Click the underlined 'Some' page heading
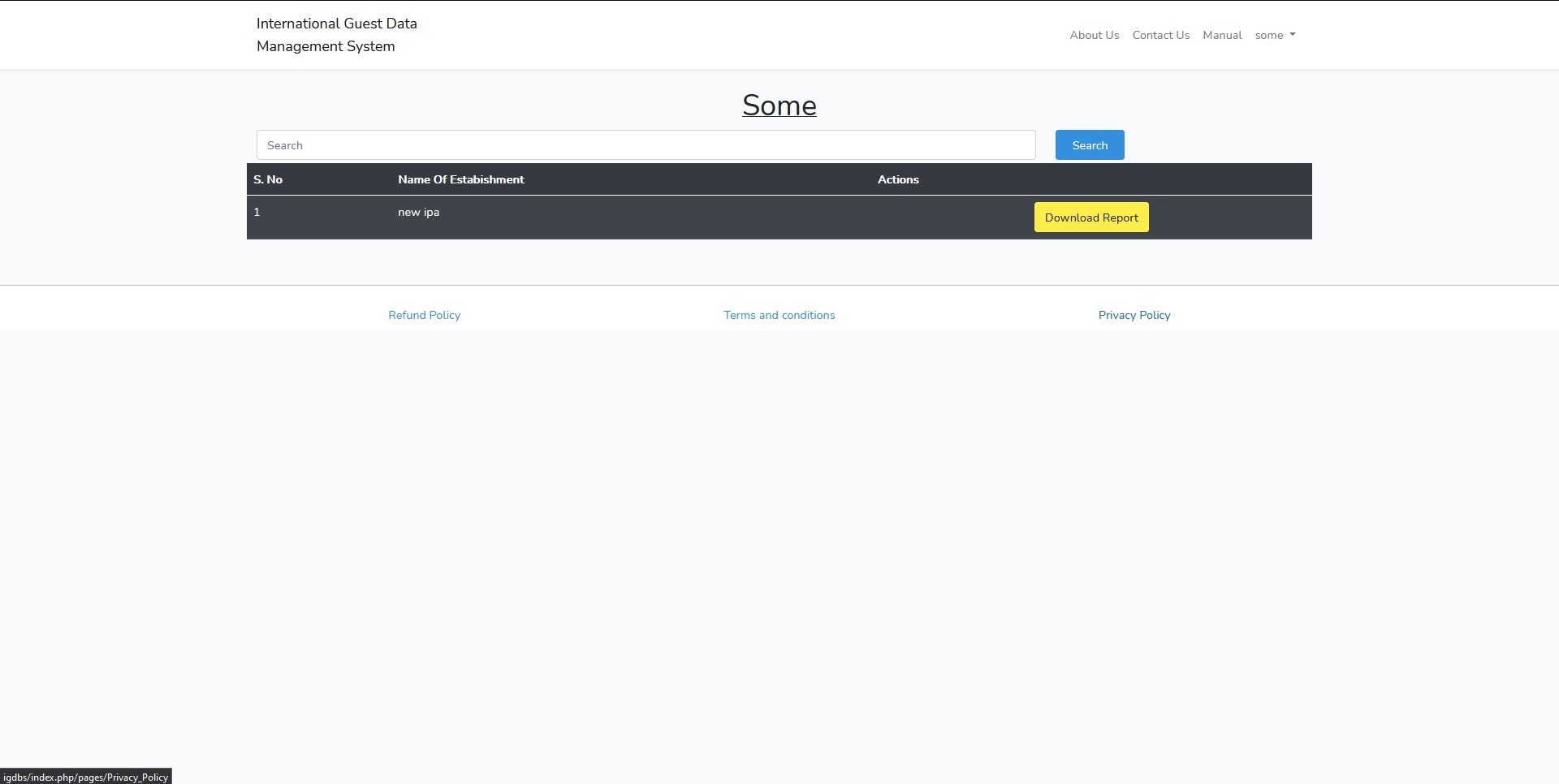This screenshot has width=1559, height=784. pyautogui.click(x=779, y=105)
